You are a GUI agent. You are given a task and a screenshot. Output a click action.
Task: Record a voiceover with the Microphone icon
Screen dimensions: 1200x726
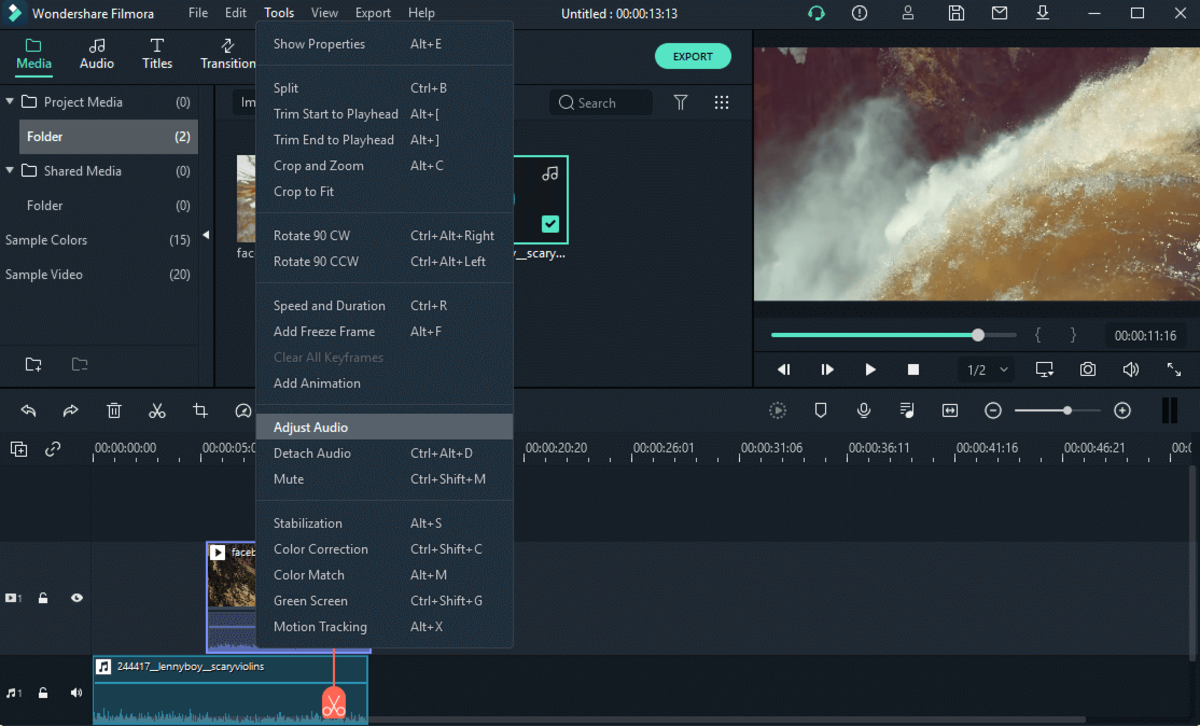coord(863,410)
